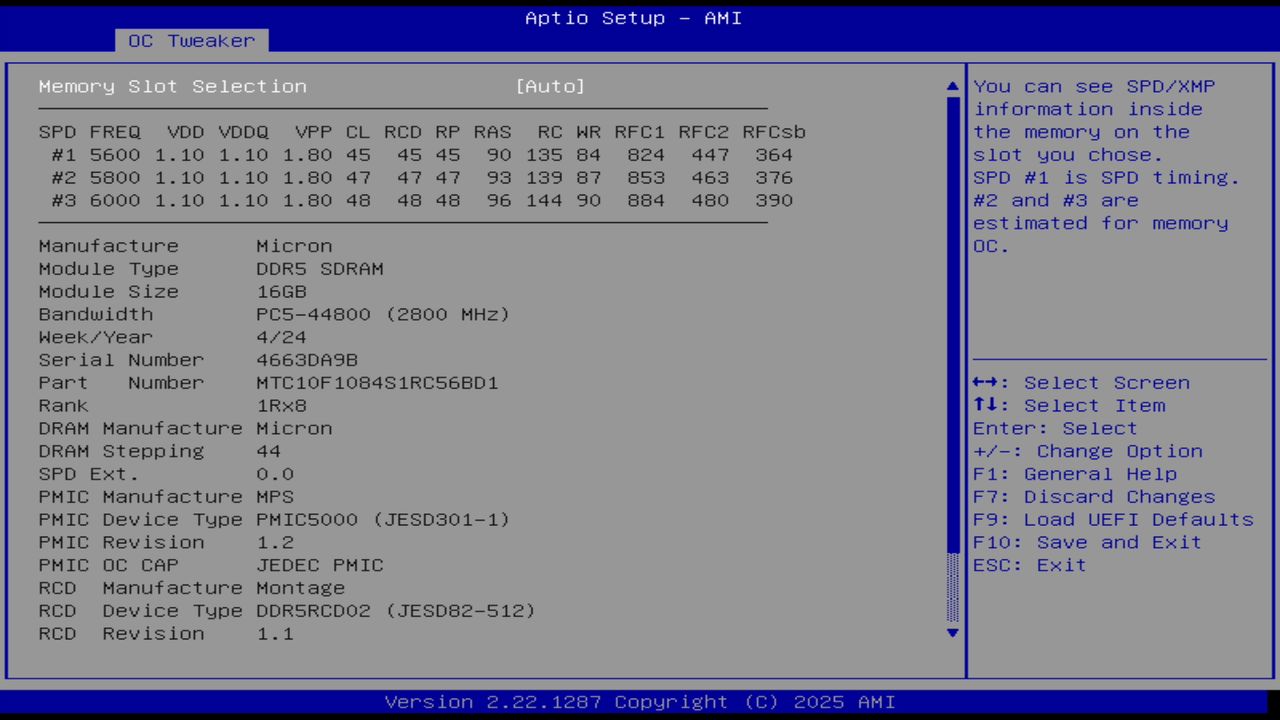Click SPD #1 frequency 5600
The image size is (1280, 720).
pos(115,155)
